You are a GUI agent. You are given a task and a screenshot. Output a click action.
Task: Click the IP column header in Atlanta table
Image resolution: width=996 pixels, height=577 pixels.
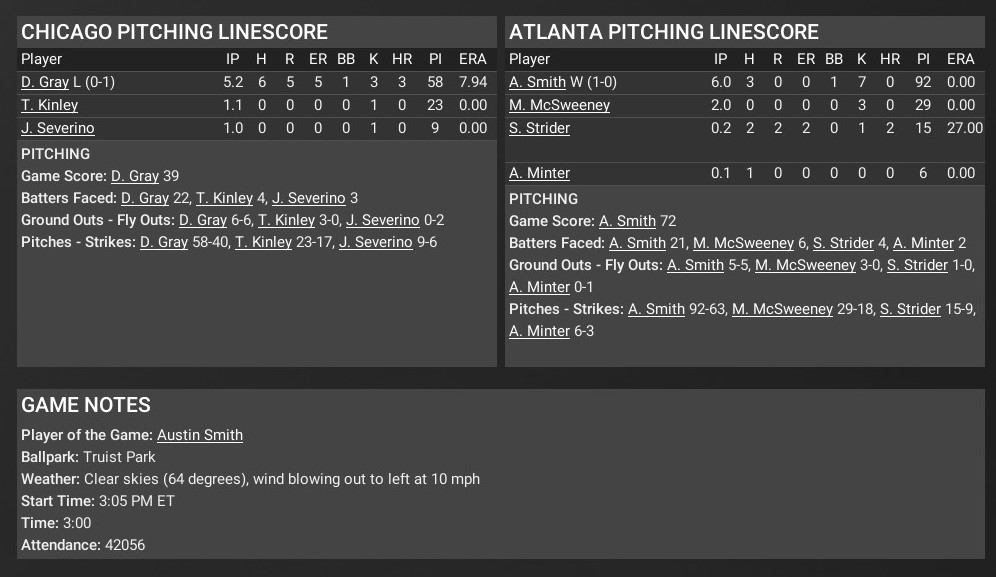(x=720, y=59)
